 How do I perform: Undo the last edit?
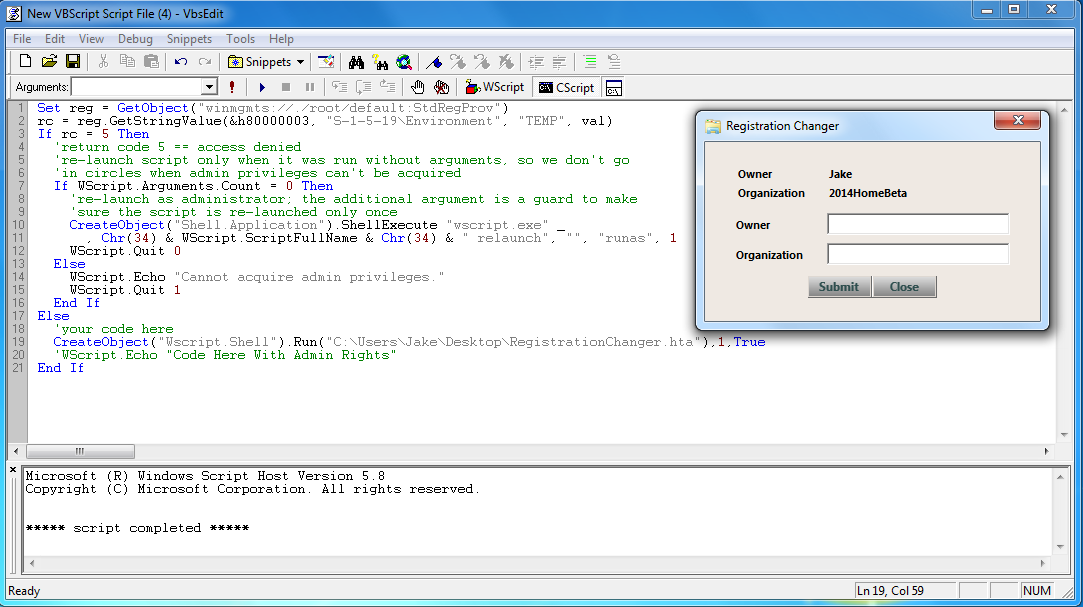pyautogui.click(x=181, y=61)
